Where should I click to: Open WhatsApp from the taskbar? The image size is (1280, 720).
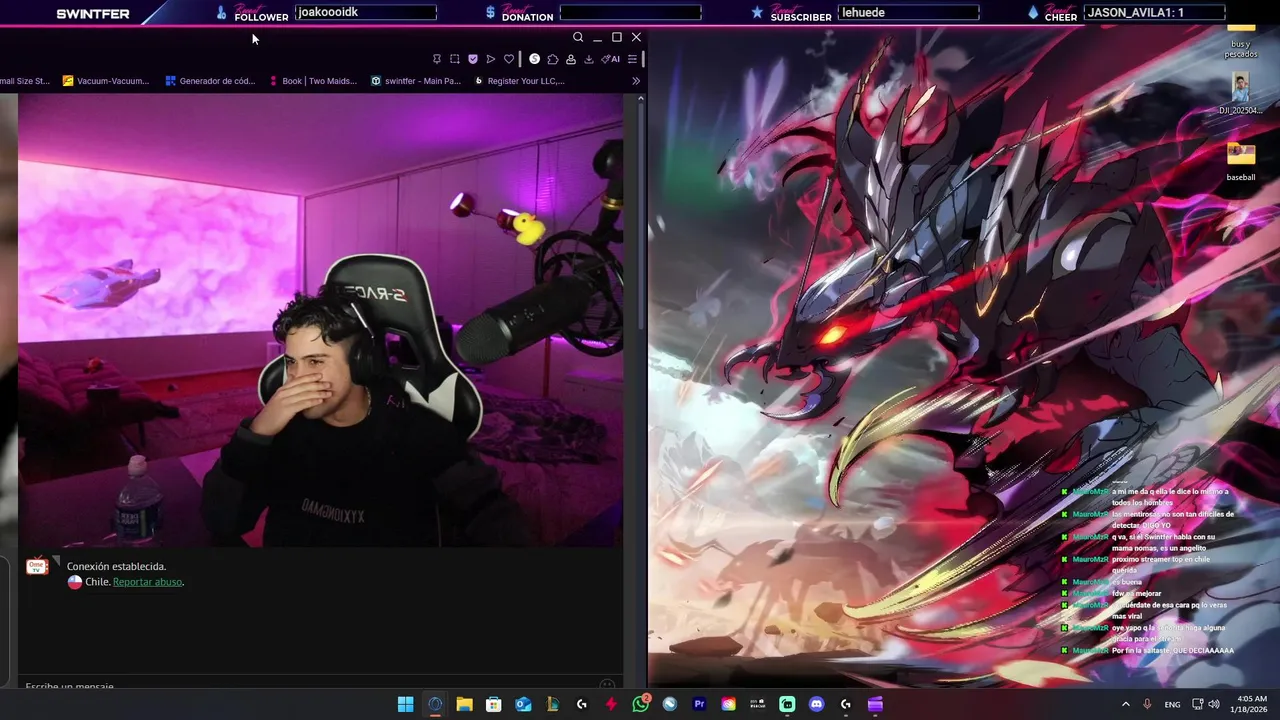641,704
